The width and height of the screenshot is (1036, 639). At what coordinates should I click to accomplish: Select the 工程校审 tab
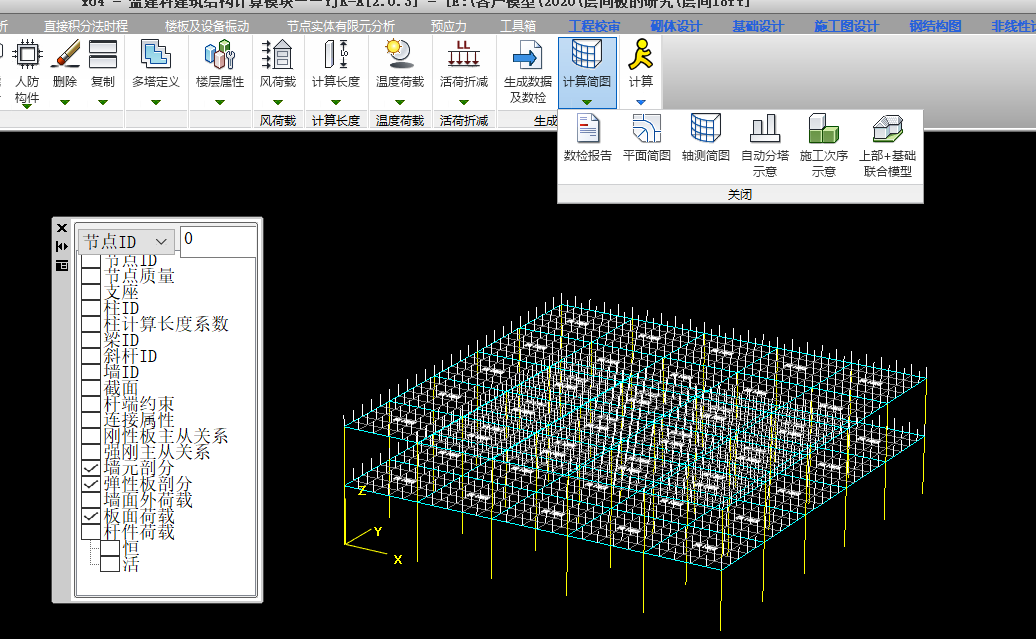[594, 26]
